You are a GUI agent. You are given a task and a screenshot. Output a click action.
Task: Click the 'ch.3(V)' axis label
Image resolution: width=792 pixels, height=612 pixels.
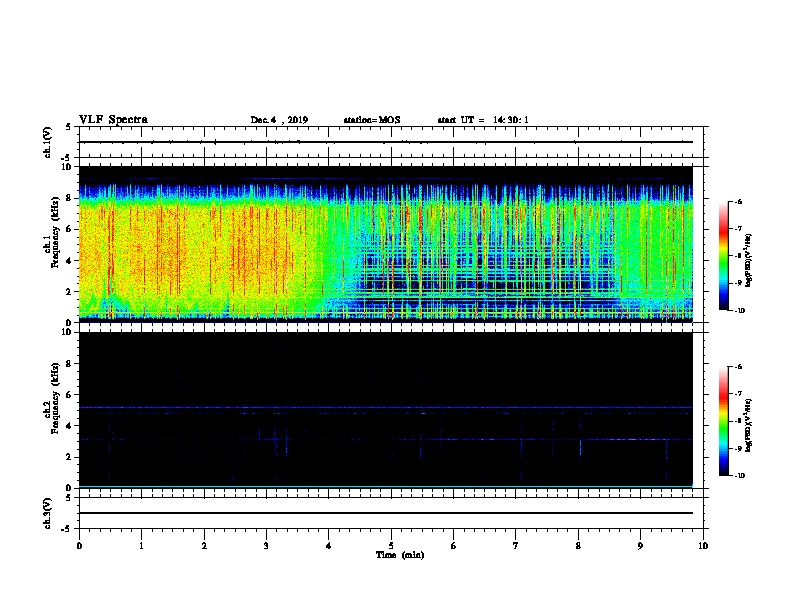pos(48,513)
